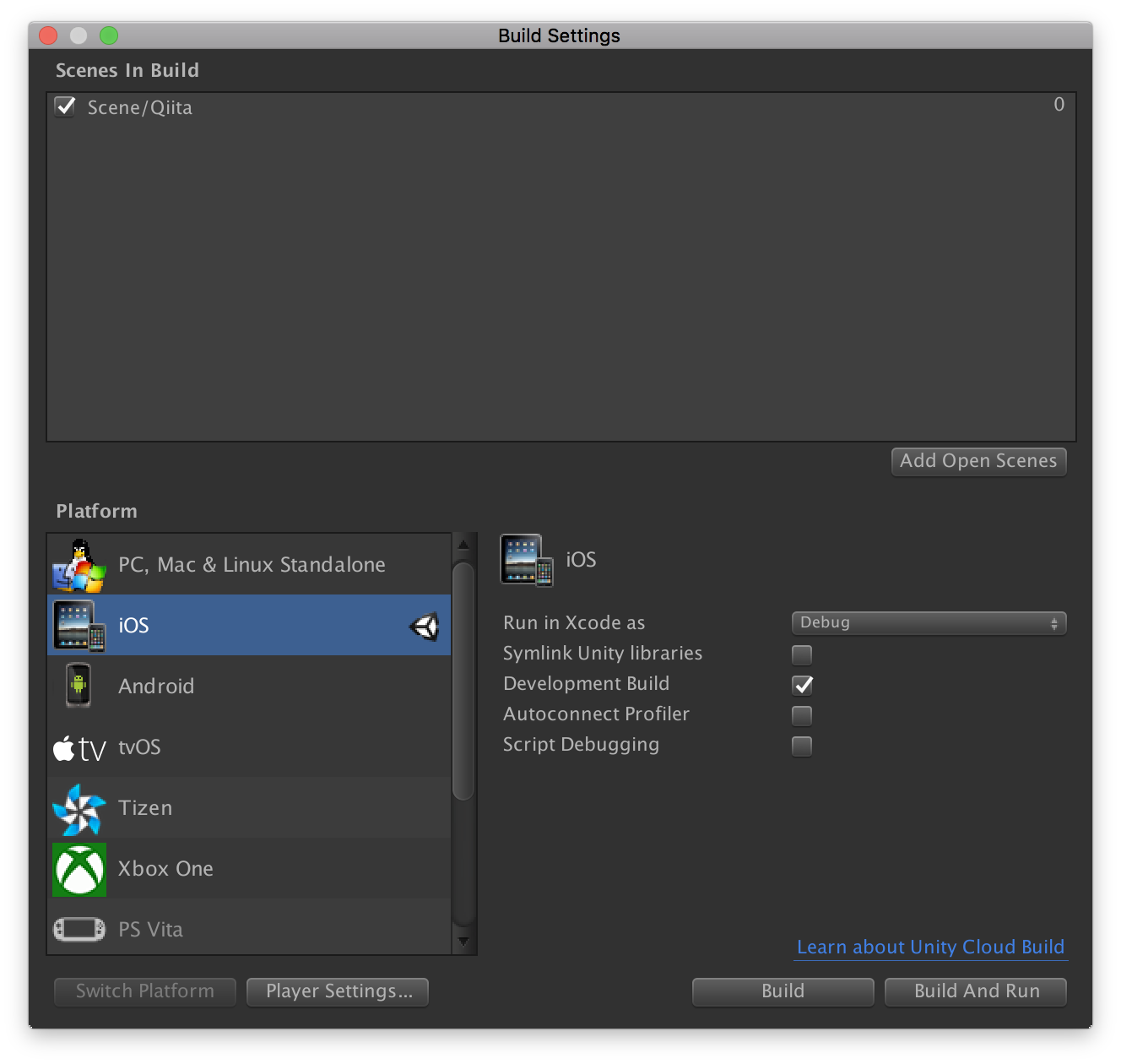1121x1064 pixels.
Task: Enable Symlink Unity libraries checkbox
Action: 802,654
